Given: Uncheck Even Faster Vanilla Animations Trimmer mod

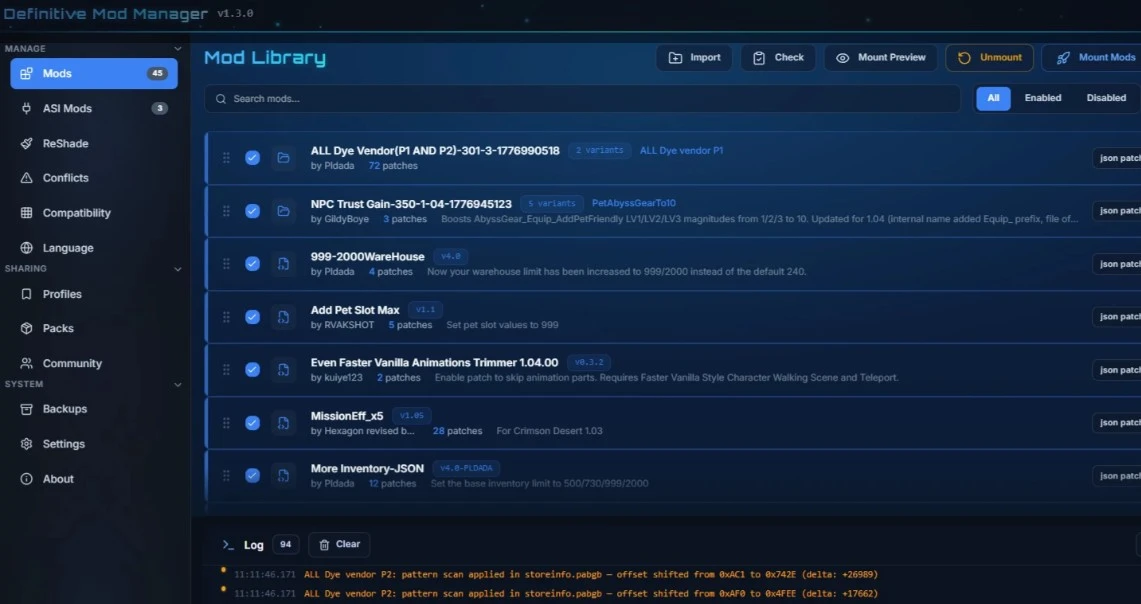Looking at the screenshot, I should (253, 370).
